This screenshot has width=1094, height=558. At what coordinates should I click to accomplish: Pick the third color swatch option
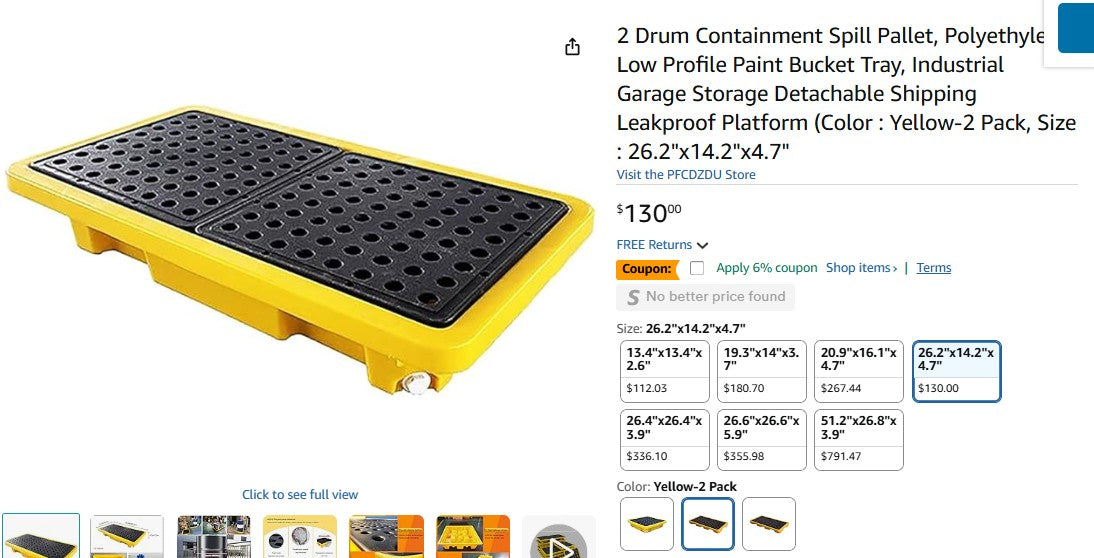click(769, 523)
